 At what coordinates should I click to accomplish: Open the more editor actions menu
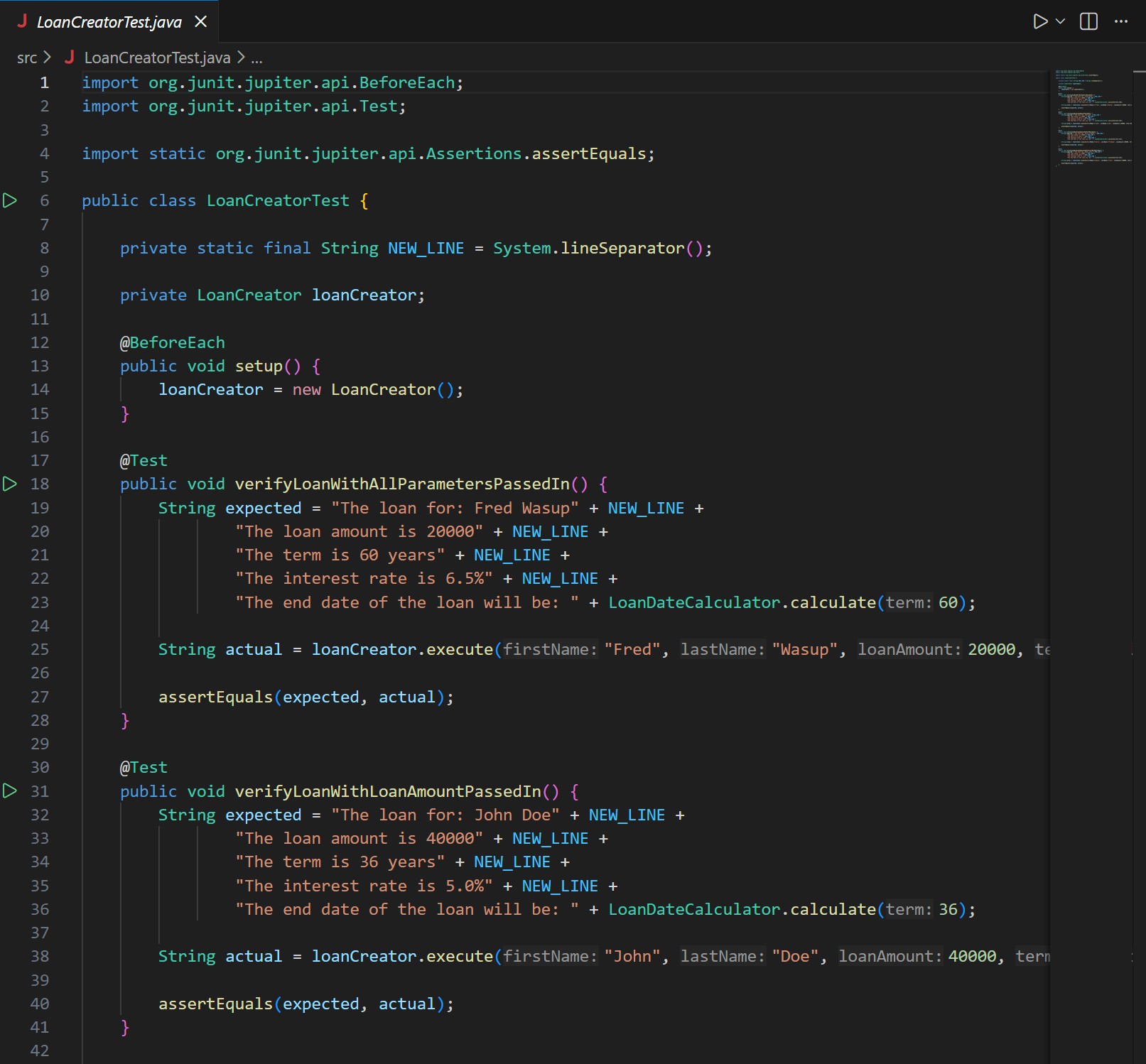click(1120, 21)
